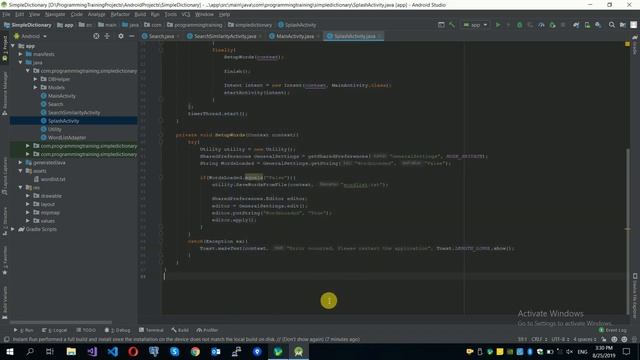Expand the Models package
Viewport: 640px width, 360px height.
[35, 87]
